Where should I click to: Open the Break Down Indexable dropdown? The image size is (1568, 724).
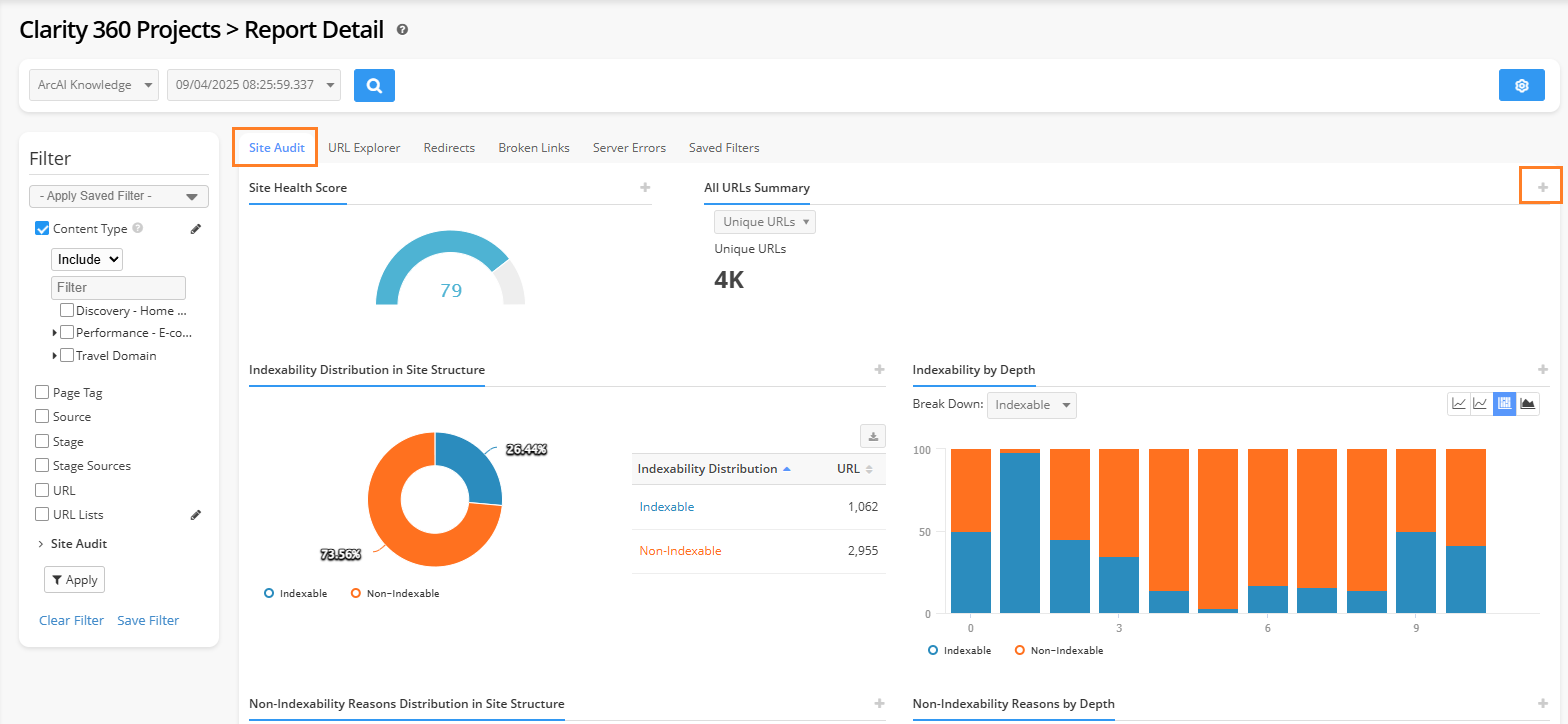pos(1031,405)
